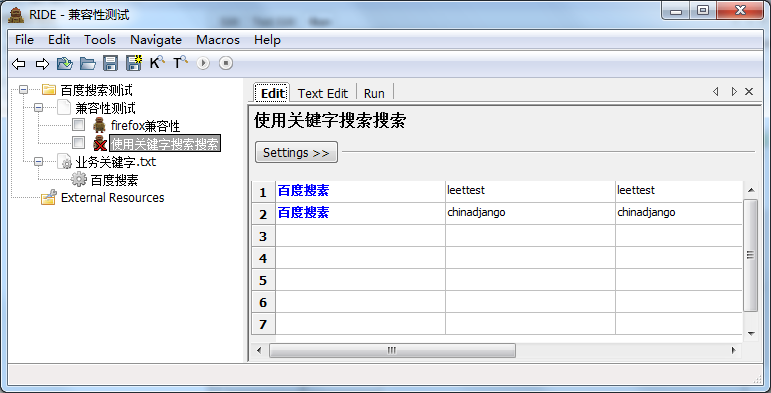Switch to Run tab
The width and height of the screenshot is (771, 393).
pos(374,93)
